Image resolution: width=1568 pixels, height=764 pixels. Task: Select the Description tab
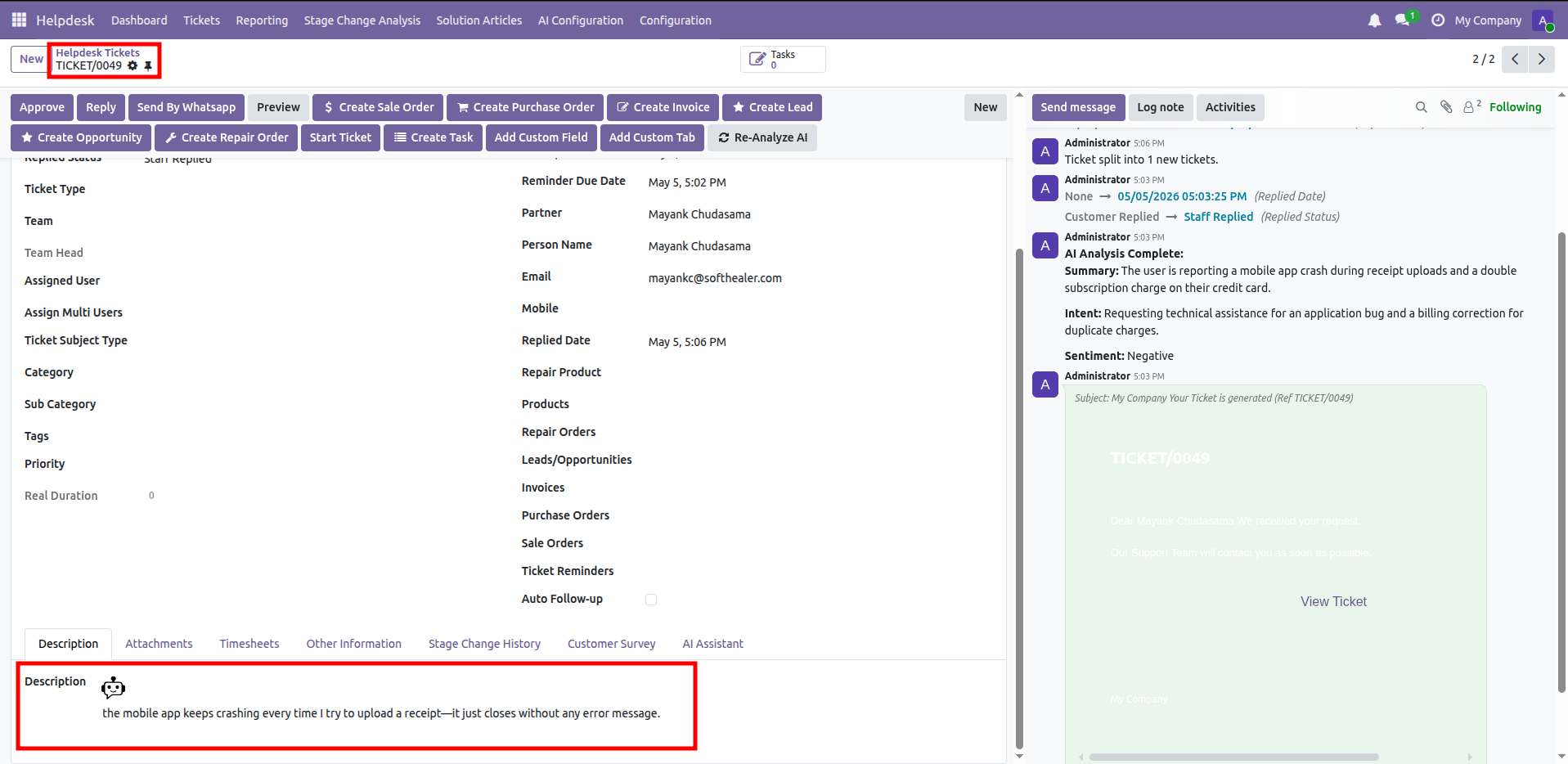click(68, 644)
